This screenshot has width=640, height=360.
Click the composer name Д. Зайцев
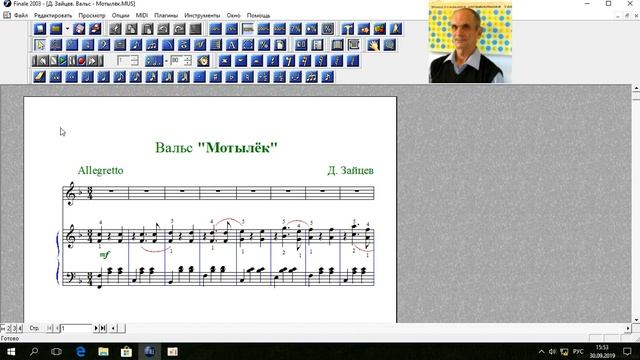click(x=351, y=170)
